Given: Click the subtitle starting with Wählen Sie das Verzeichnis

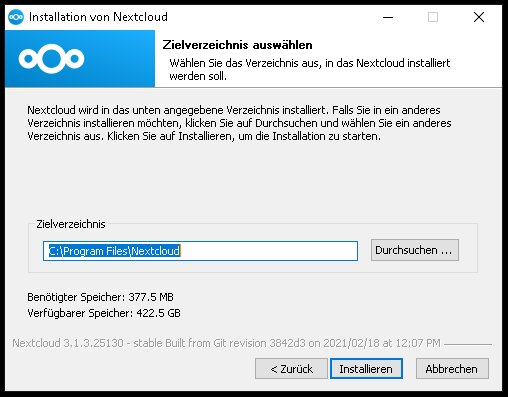Looking at the screenshot, I should click(x=310, y=69).
